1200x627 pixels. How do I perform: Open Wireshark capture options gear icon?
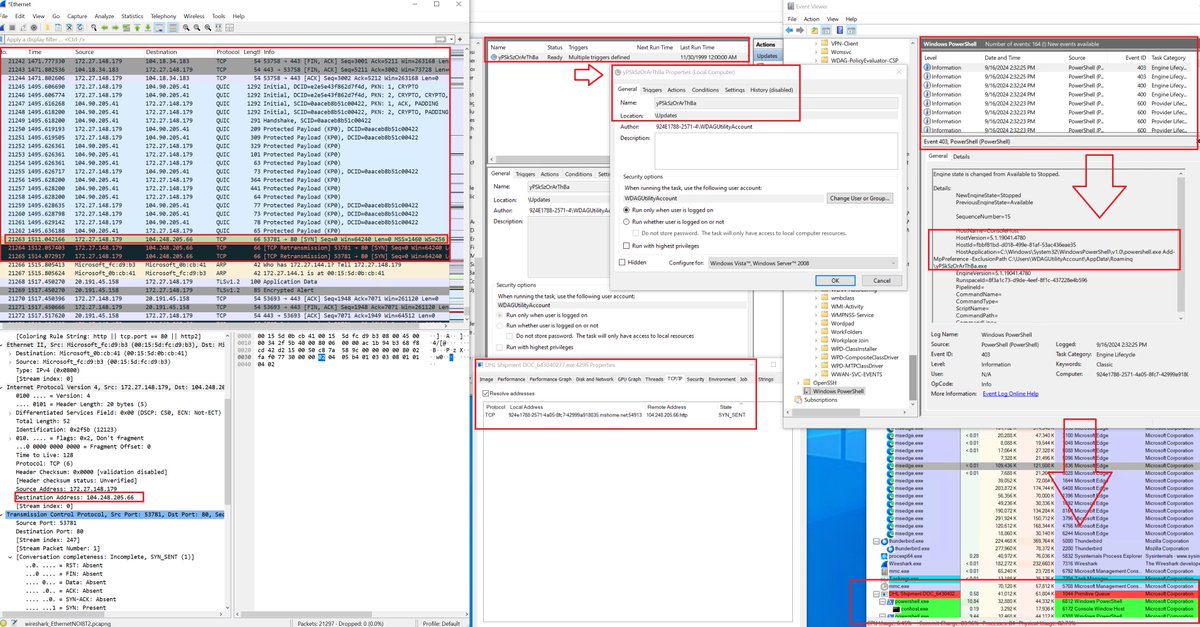point(34,28)
